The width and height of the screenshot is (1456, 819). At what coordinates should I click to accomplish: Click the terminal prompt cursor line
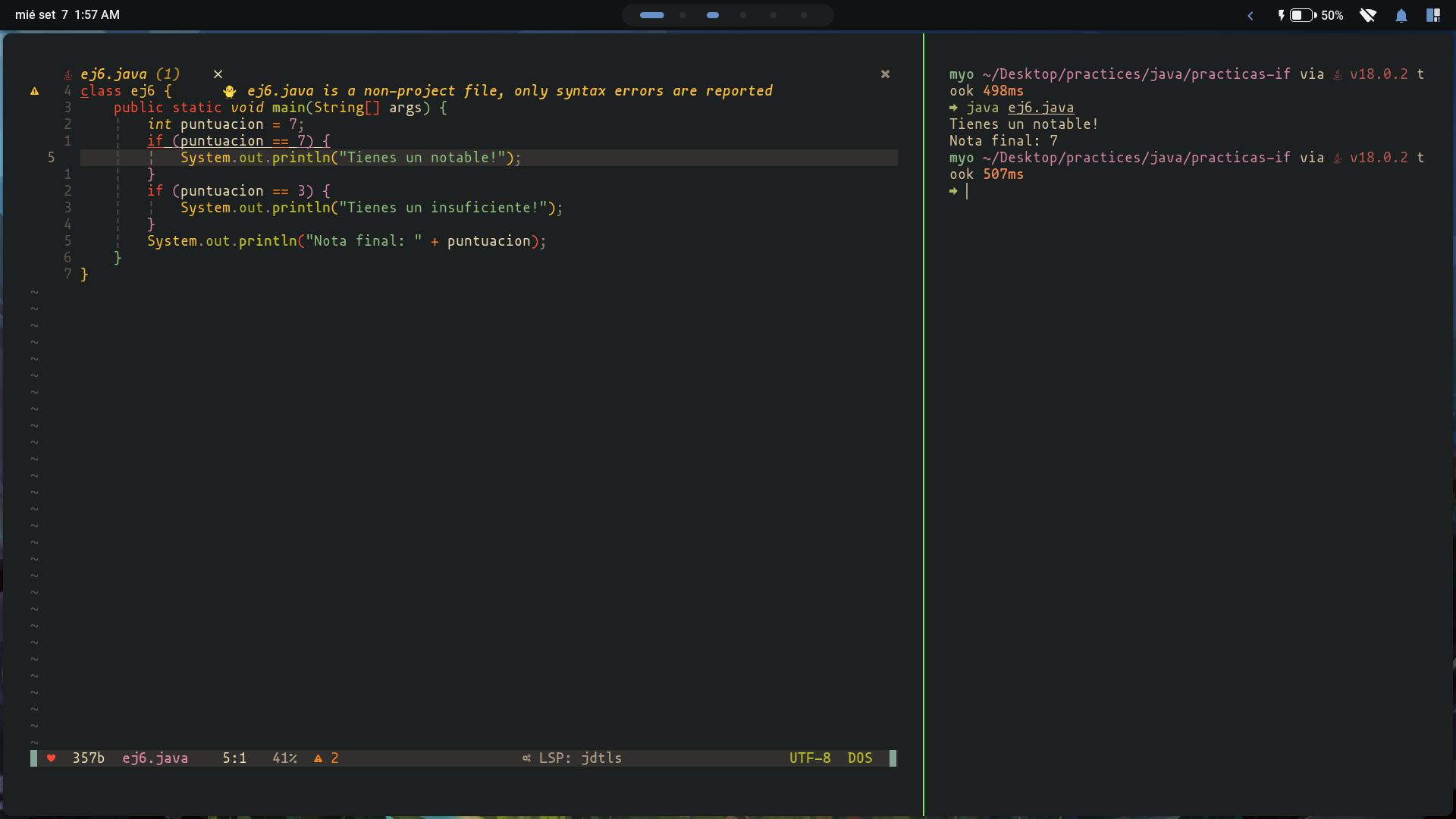(x=967, y=191)
